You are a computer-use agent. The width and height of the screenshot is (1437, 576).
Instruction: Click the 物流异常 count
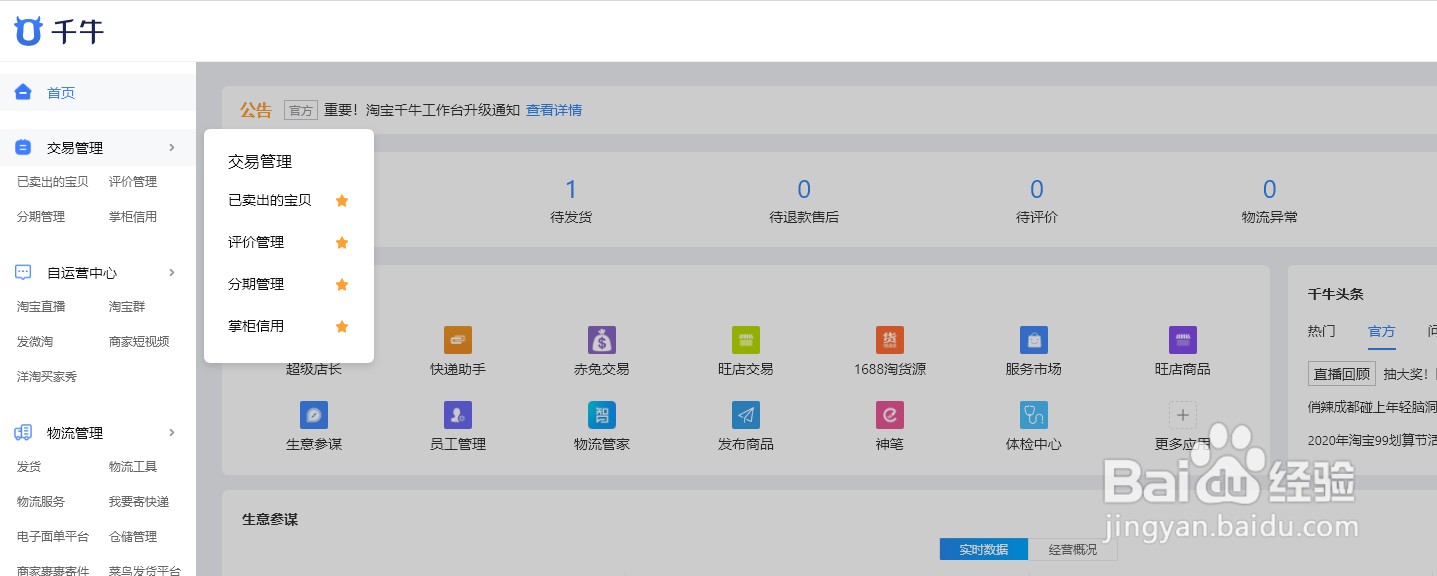click(1270, 189)
